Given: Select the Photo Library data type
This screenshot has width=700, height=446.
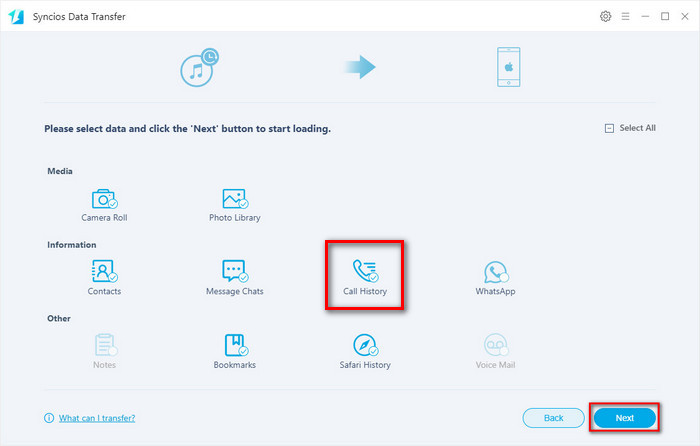Looking at the screenshot, I should (235, 205).
